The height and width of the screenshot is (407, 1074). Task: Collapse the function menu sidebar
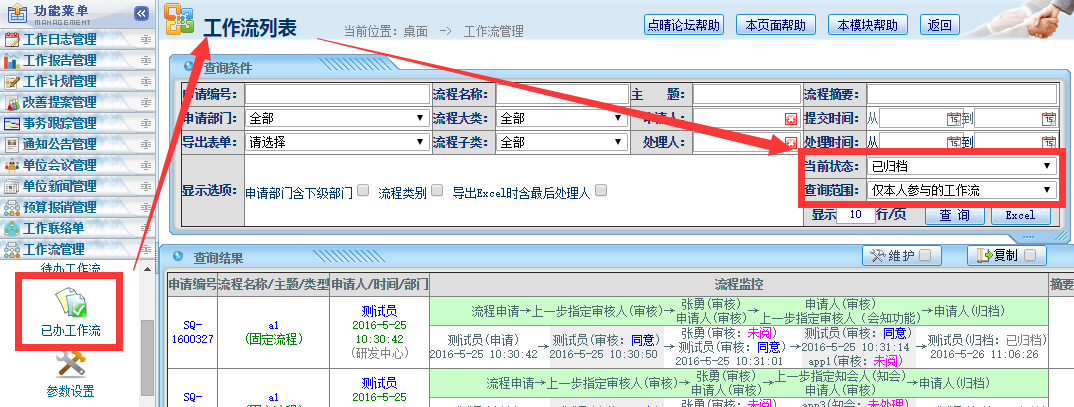click(x=141, y=14)
